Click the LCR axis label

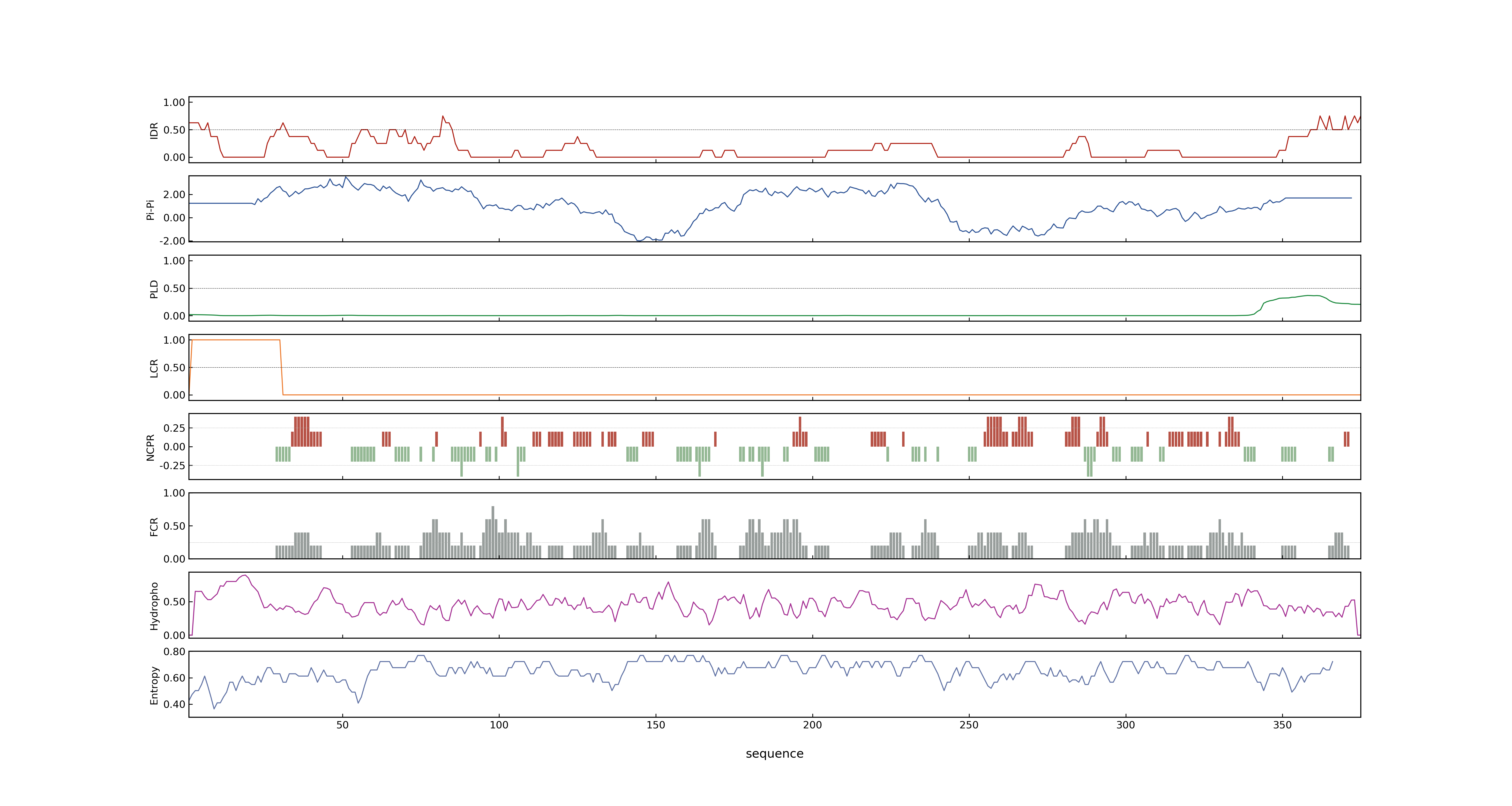click(x=154, y=368)
